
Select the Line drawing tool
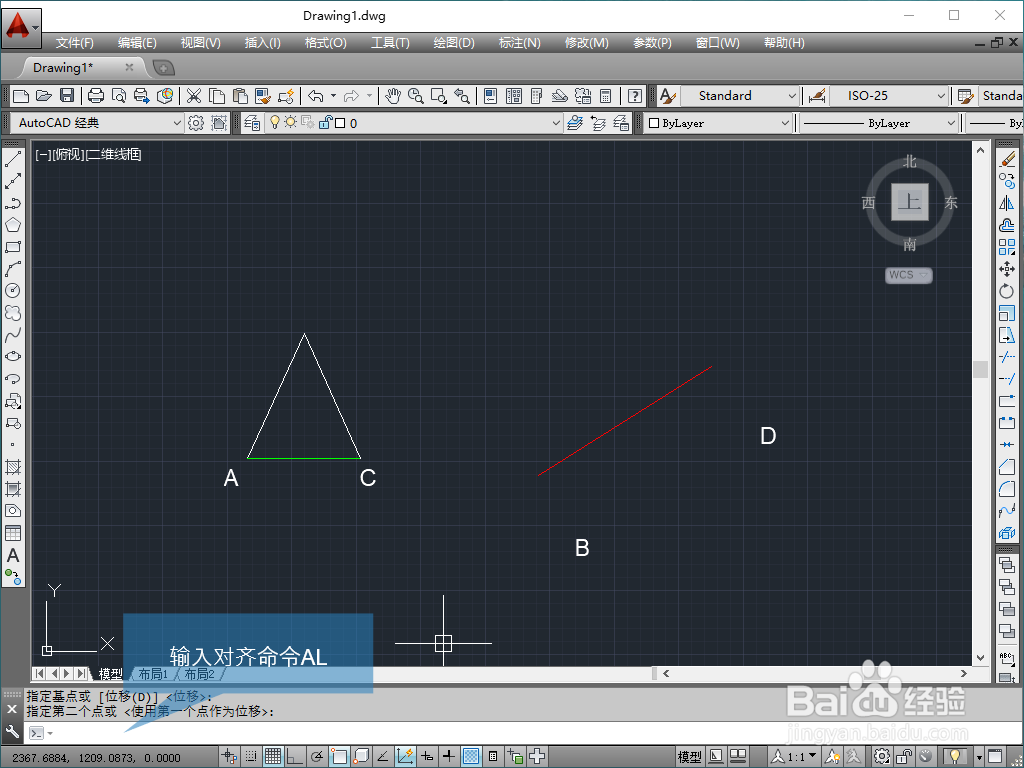(13, 158)
